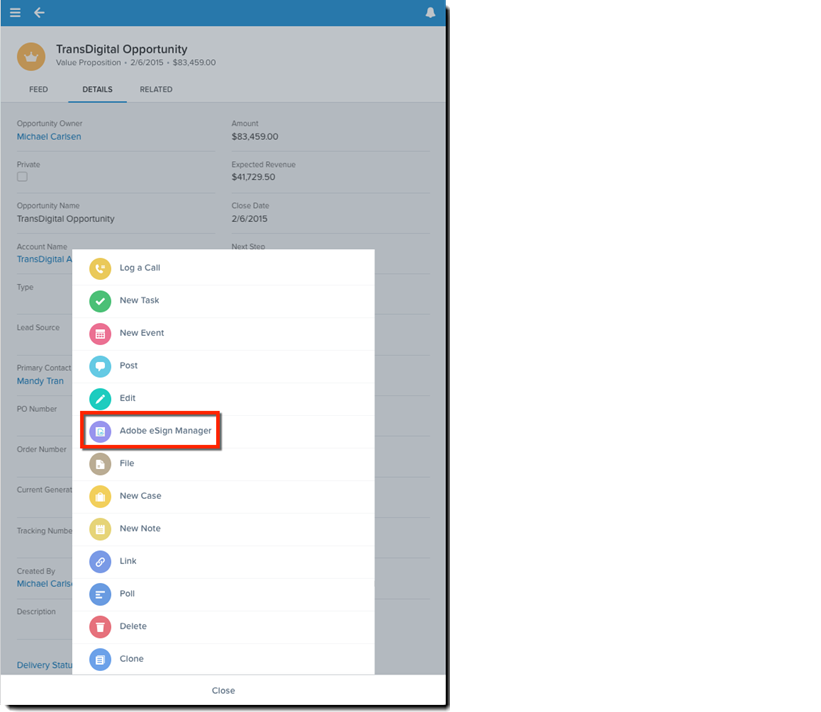Screen dimensions: 821x712
Task: Select New Case menu entry
Action: coord(140,496)
